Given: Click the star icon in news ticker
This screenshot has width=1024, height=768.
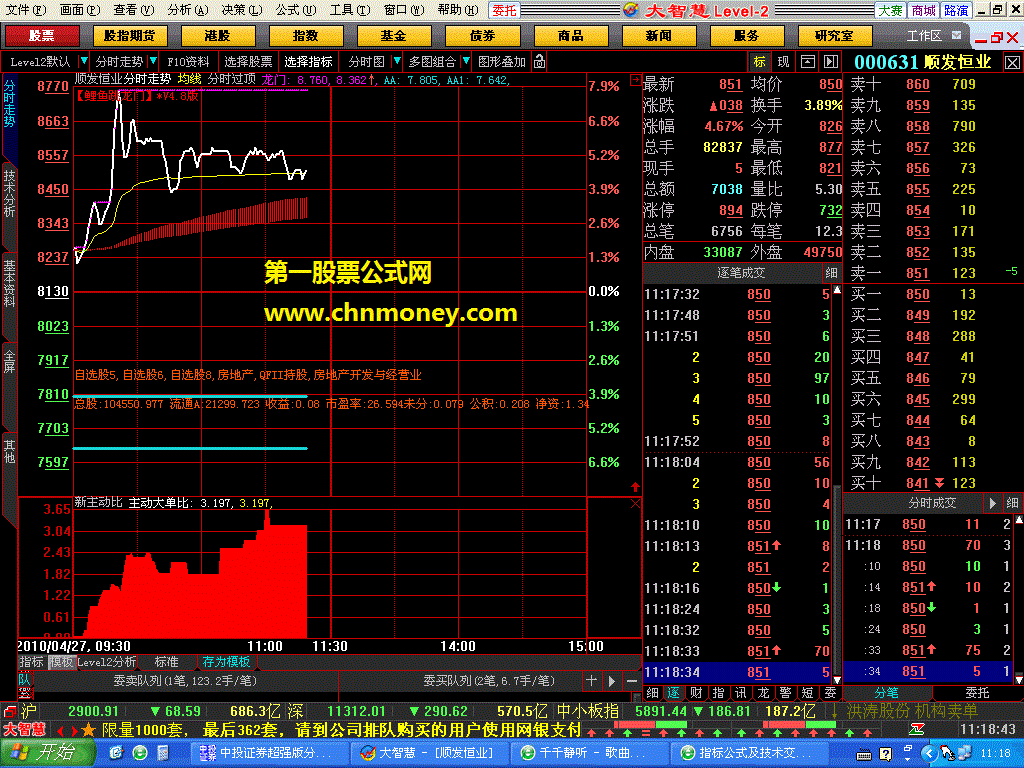Looking at the screenshot, I should click(x=89, y=729).
